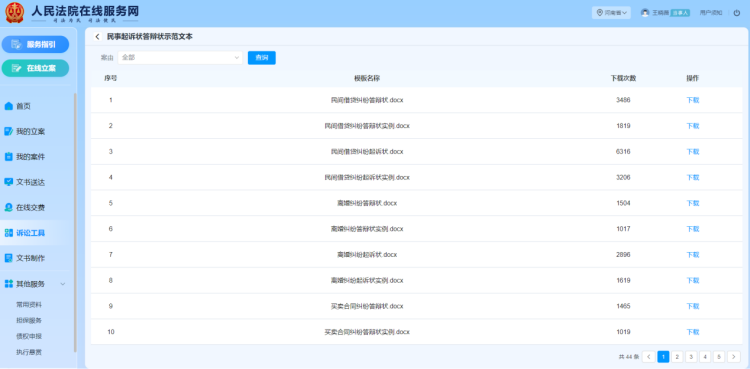This screenshot has width=750, height=369.
Task: Click the user avatar icon
Action: pyautogui.click(x=645, y=13)
